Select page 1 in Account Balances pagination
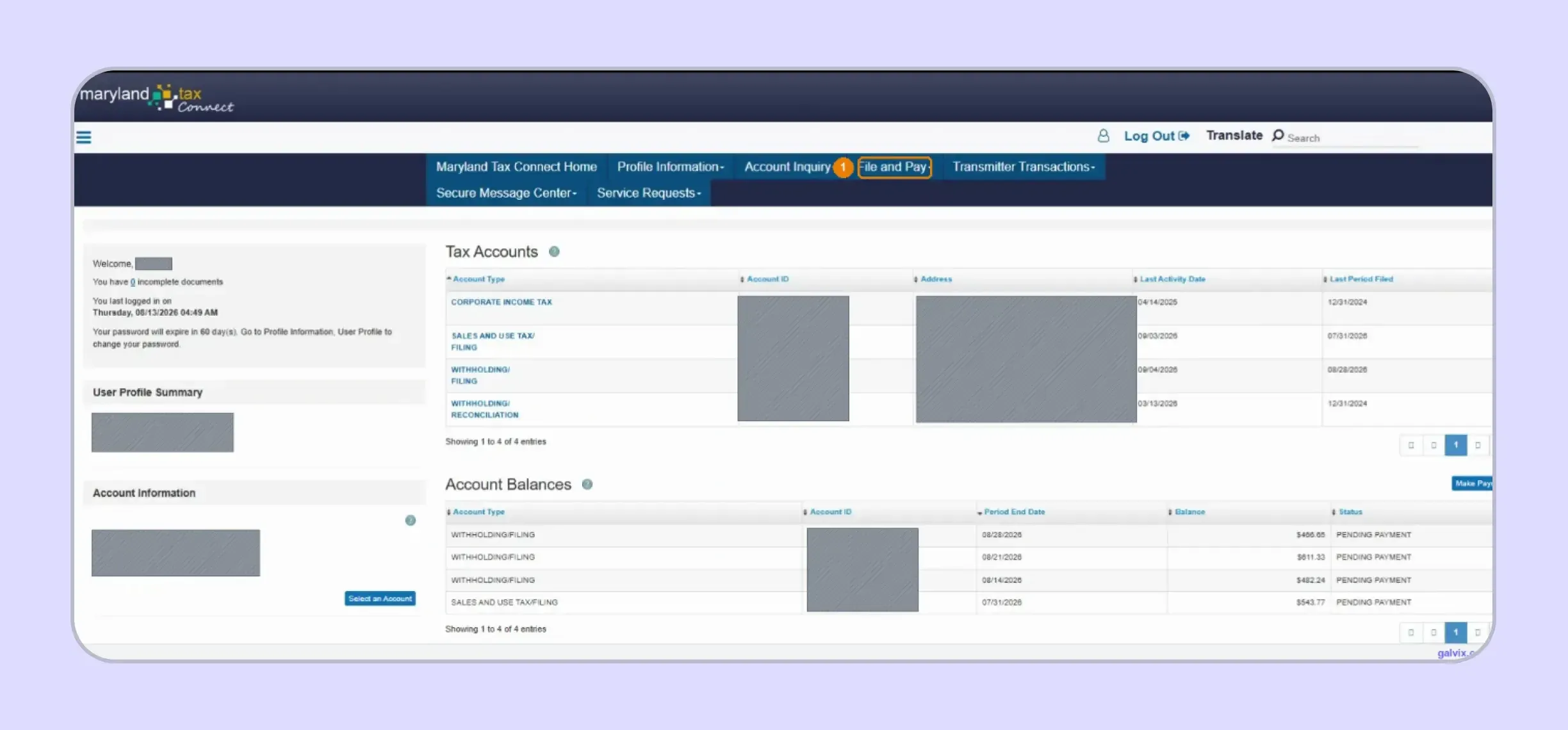 tap(1456, 632)
